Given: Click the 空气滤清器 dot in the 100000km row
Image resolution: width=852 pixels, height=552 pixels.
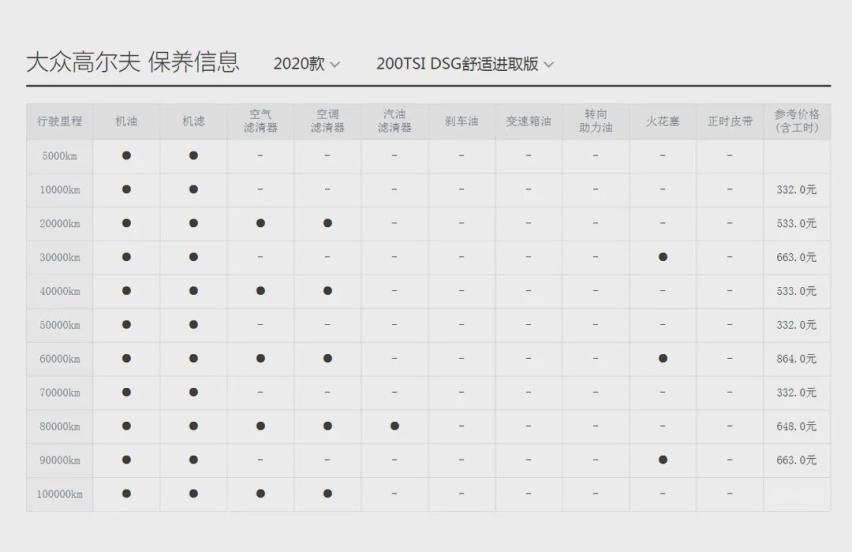Looking at the screenshot, I should (260, 494).
